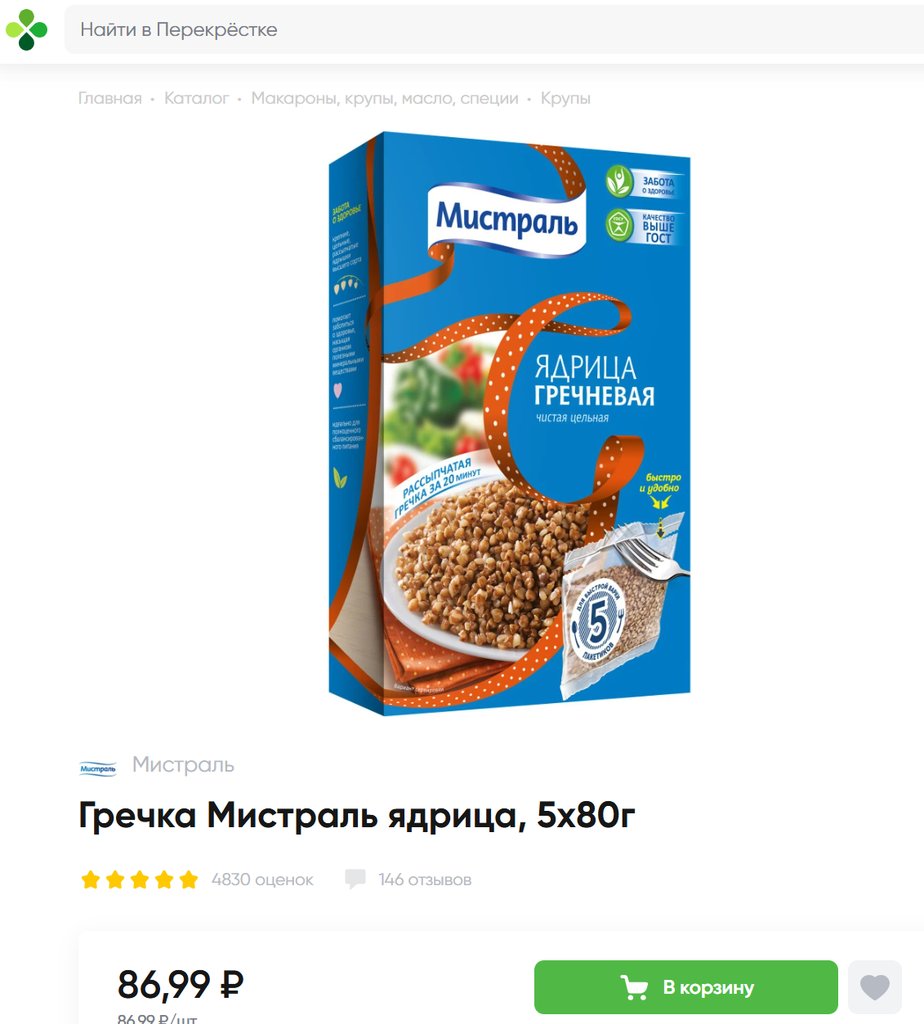The height and width of the screenshot is (1024, 924).
Task: Click the search field Найти в Перекрёстке
Action: click(494, 29)
